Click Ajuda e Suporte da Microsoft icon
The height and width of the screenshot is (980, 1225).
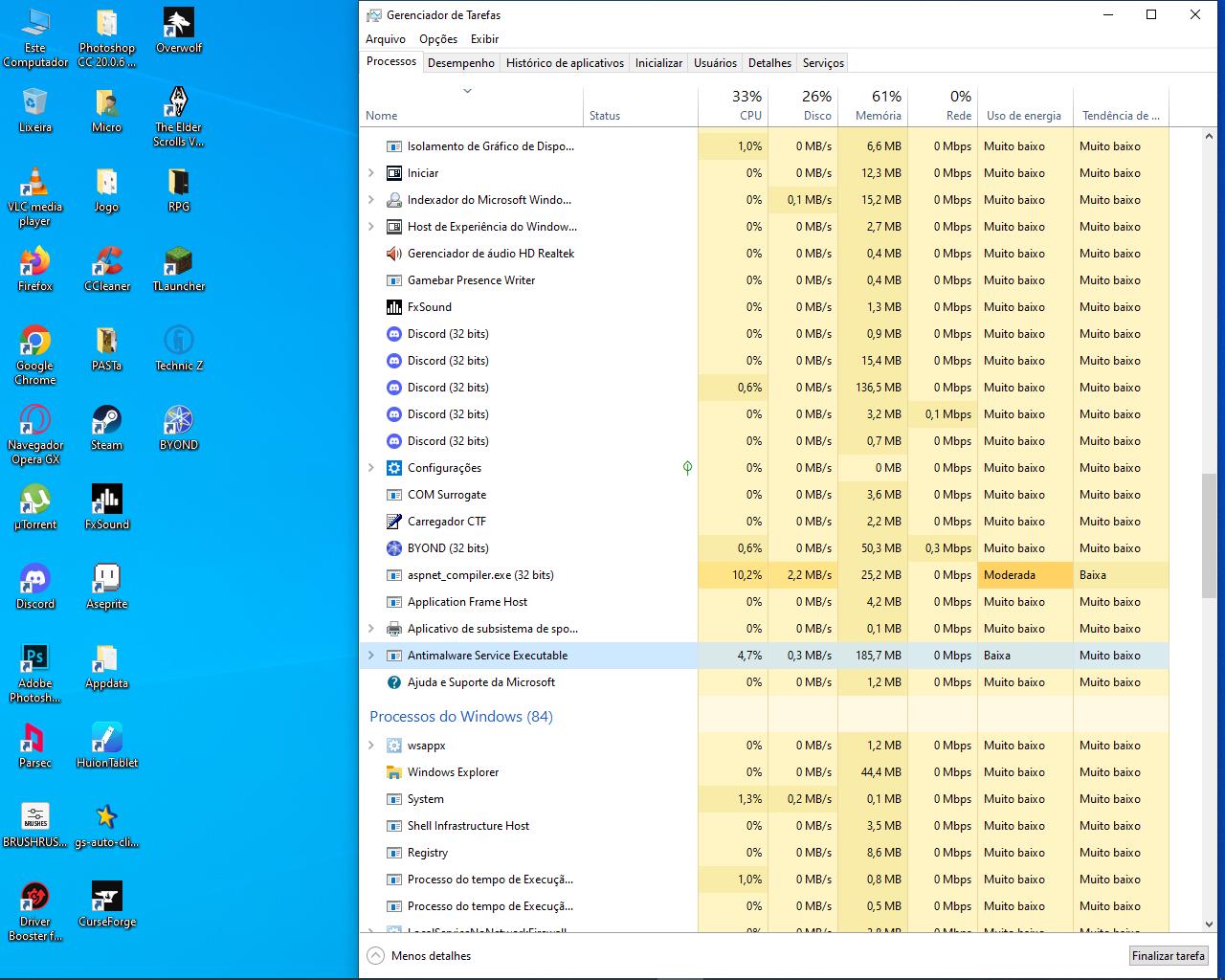tap(393, 682)
